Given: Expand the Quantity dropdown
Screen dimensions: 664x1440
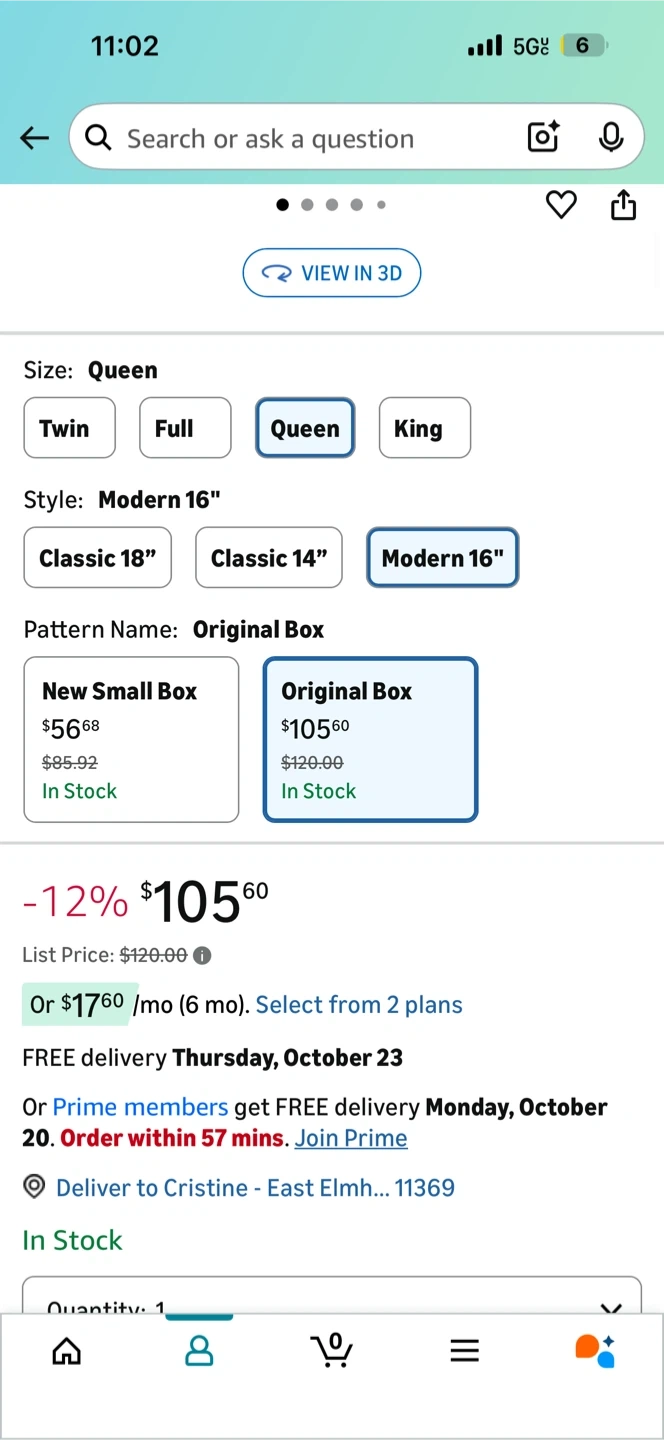Looking at the screenshot, I should coord(331,1300).
